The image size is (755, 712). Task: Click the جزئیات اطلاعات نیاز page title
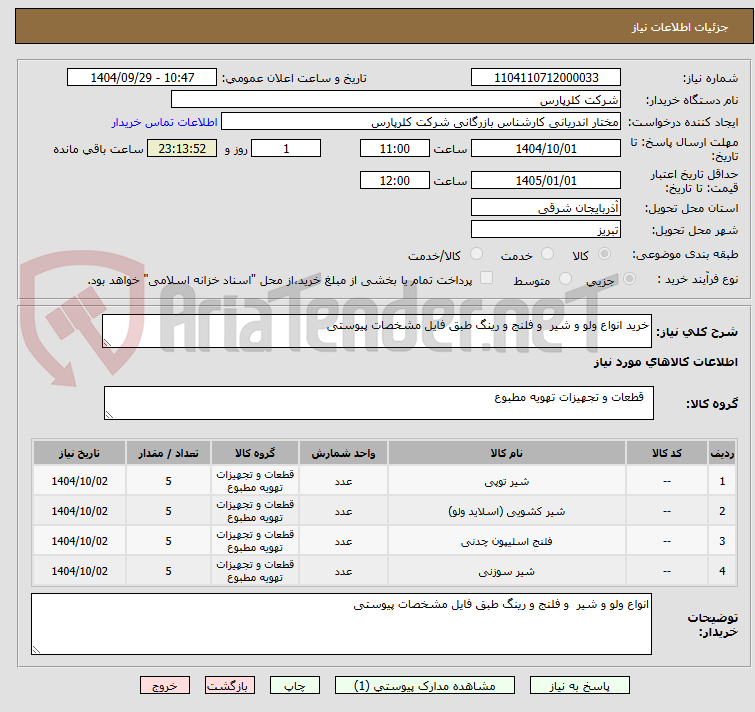pos(680,27)
